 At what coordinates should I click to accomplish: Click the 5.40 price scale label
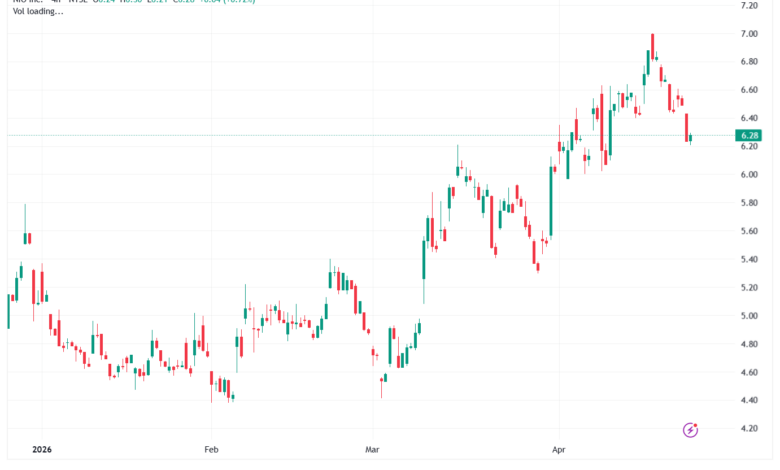pos(749,259)
